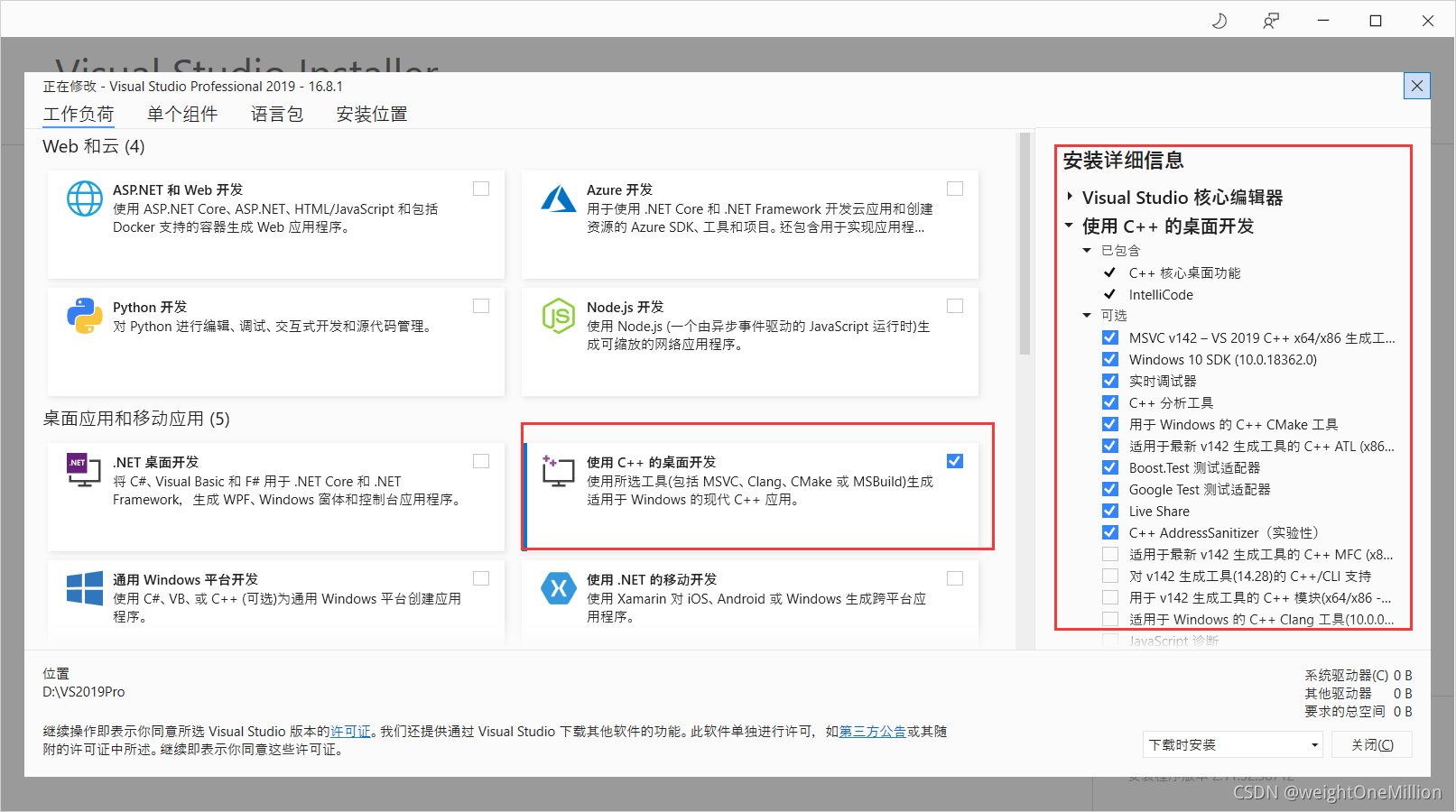
Task: Check the Azure 开发 workload checkbox
Action: click(955, 189)
